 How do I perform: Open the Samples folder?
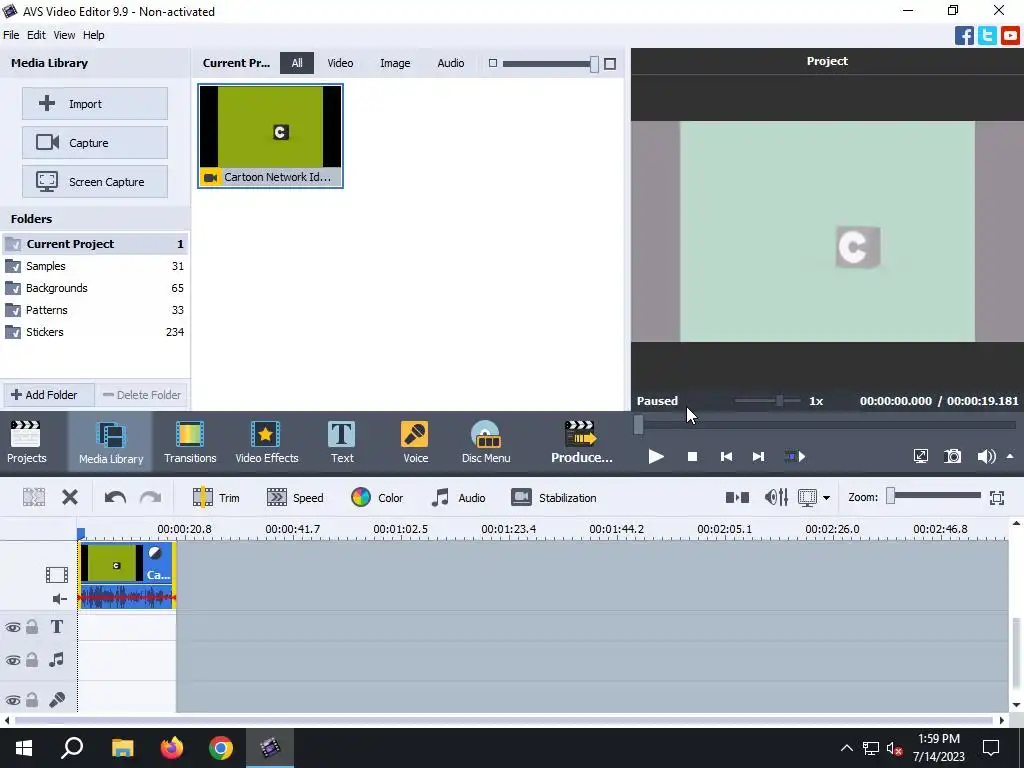tap(95, 266)
